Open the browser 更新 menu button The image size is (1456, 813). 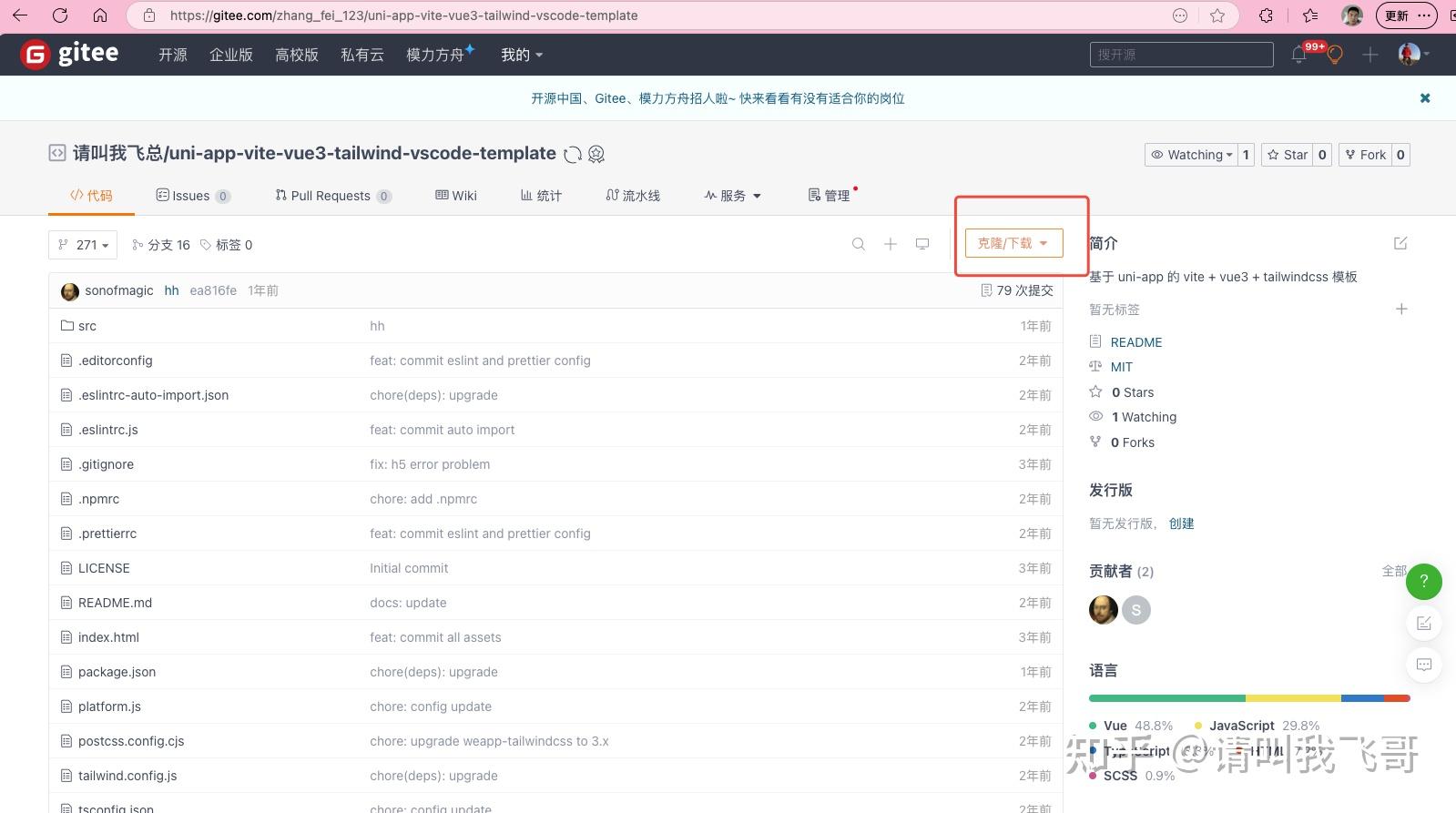(x=1408, y=15)
